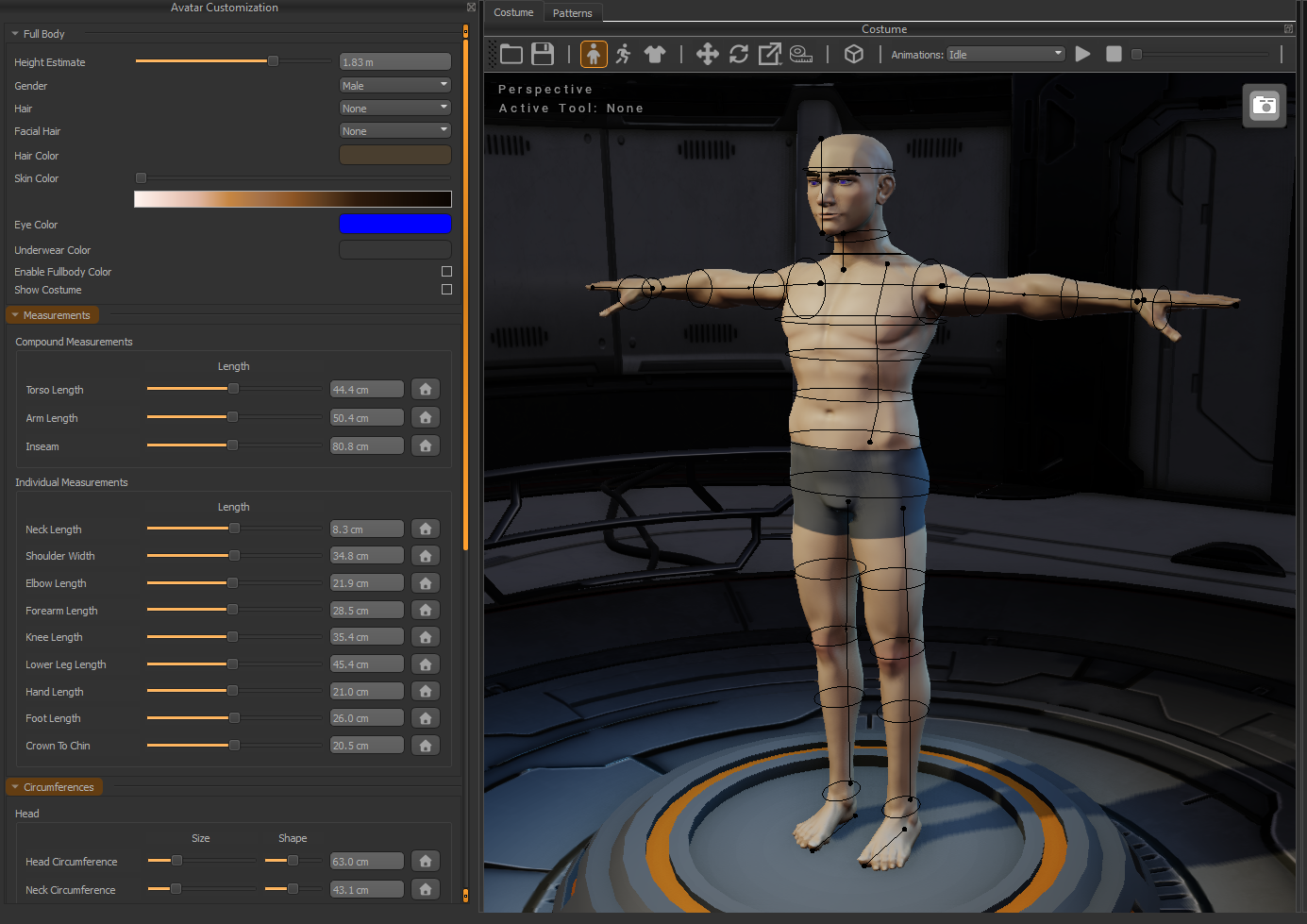
Task: Pick the Underwear Color swatch
Action: (394, 249)
